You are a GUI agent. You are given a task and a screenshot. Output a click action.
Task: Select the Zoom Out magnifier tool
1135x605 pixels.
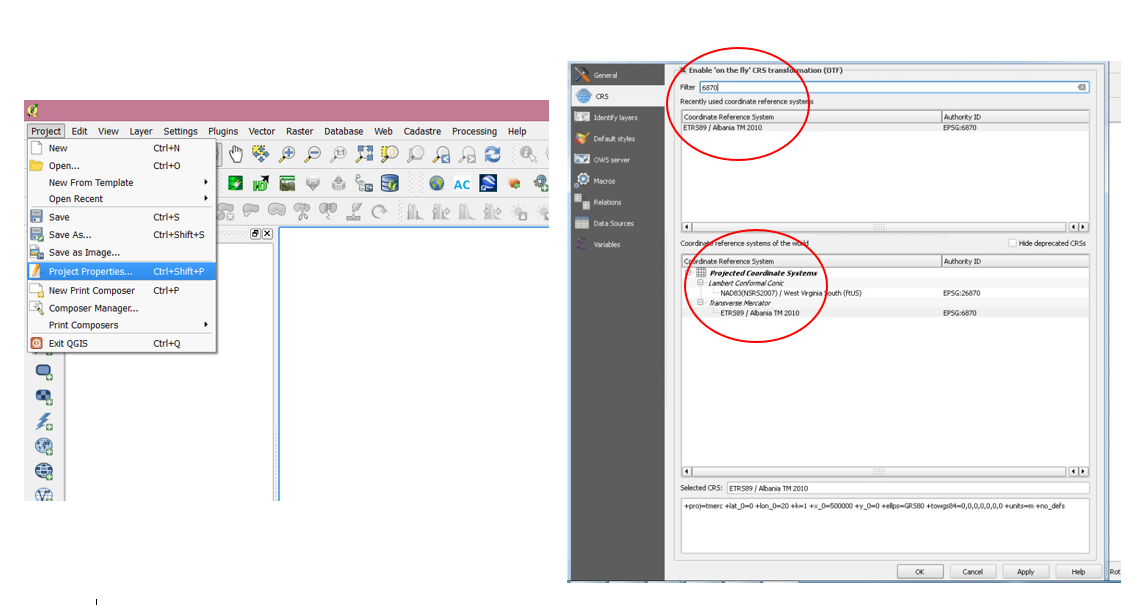tap(313, 153)
